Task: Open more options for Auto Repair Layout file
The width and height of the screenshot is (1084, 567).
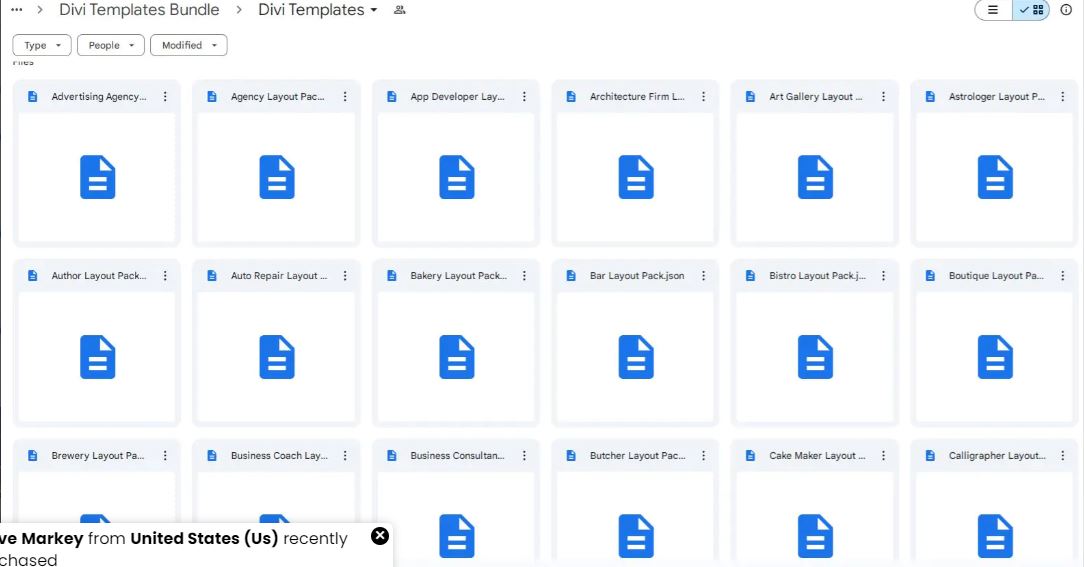Action: (345, 276)
